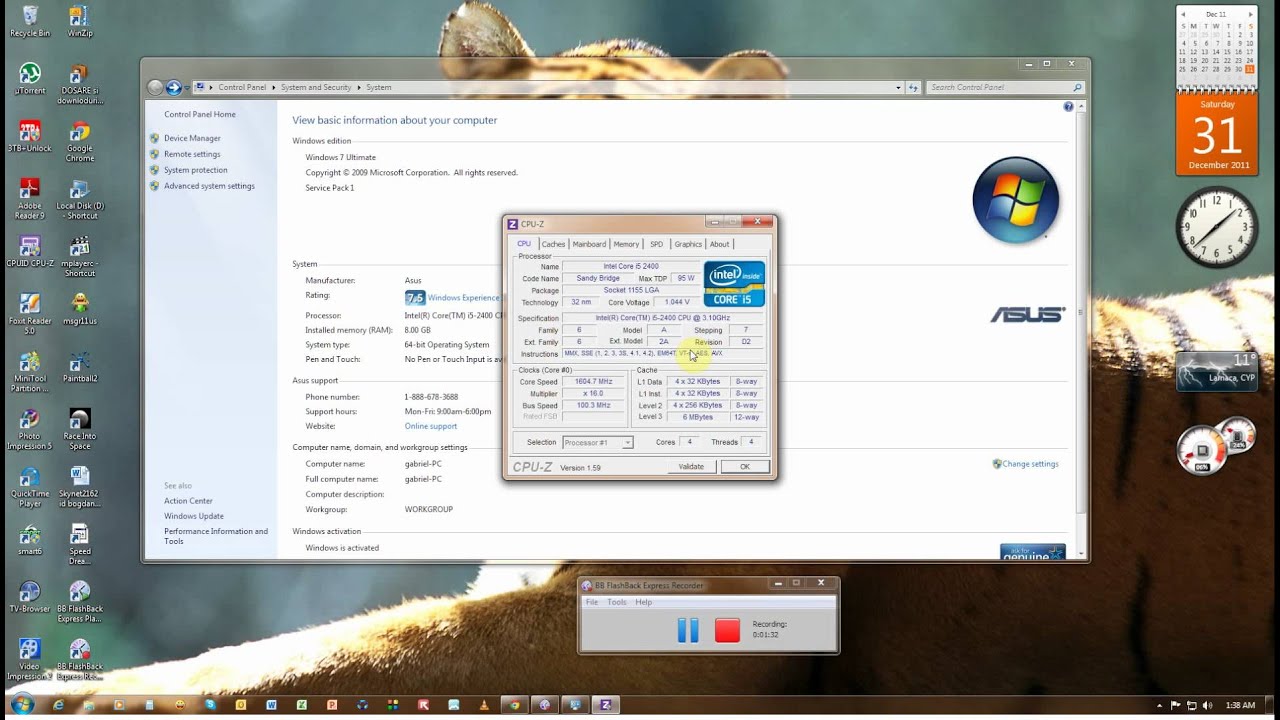Viewport: 1280px width, 720px height.
Task: Click the Search Control Panel field
Action: tap(1005, 88)
